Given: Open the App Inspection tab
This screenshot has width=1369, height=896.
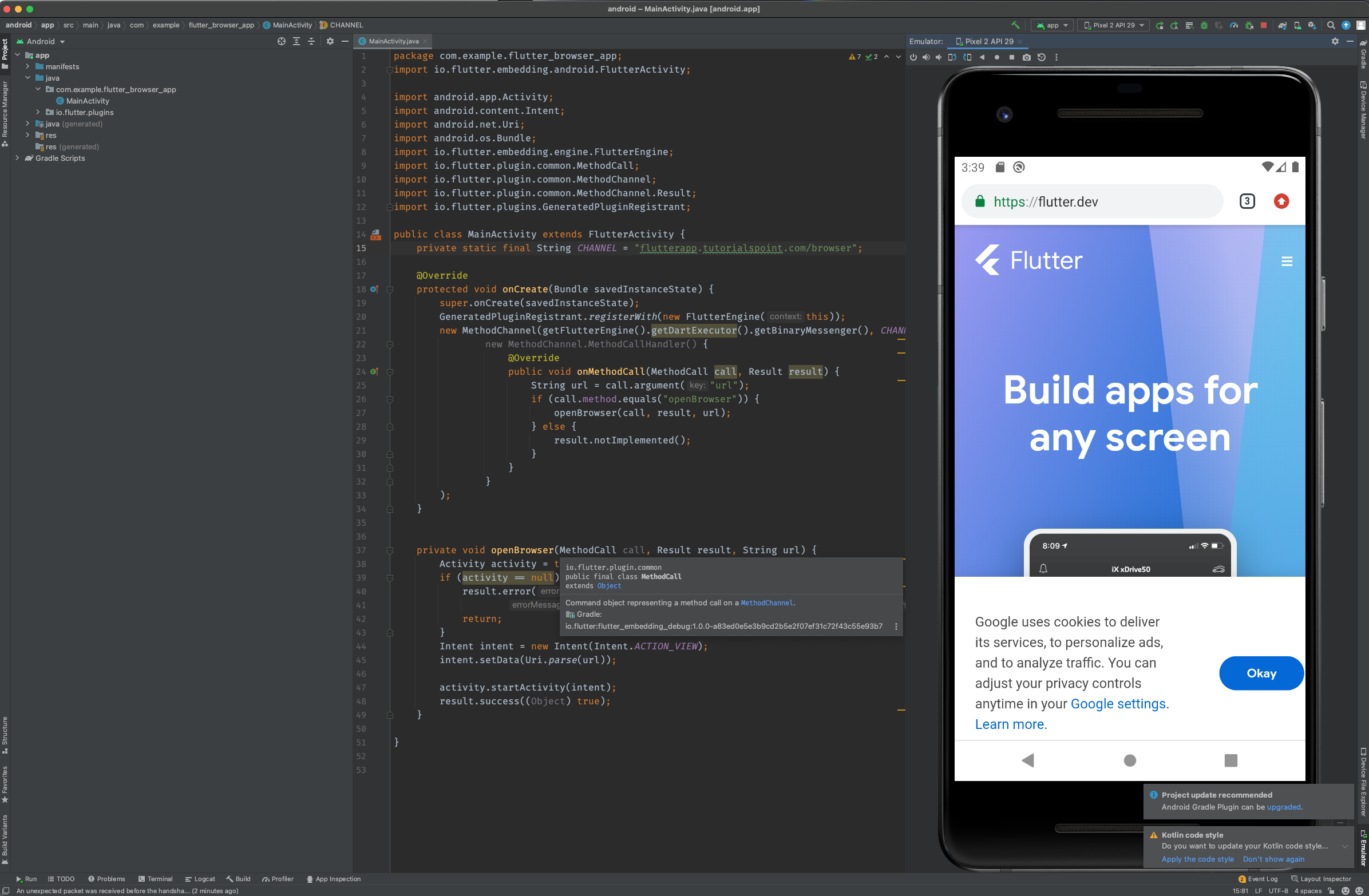Looking at the screenshot, I should pos(333,879).
